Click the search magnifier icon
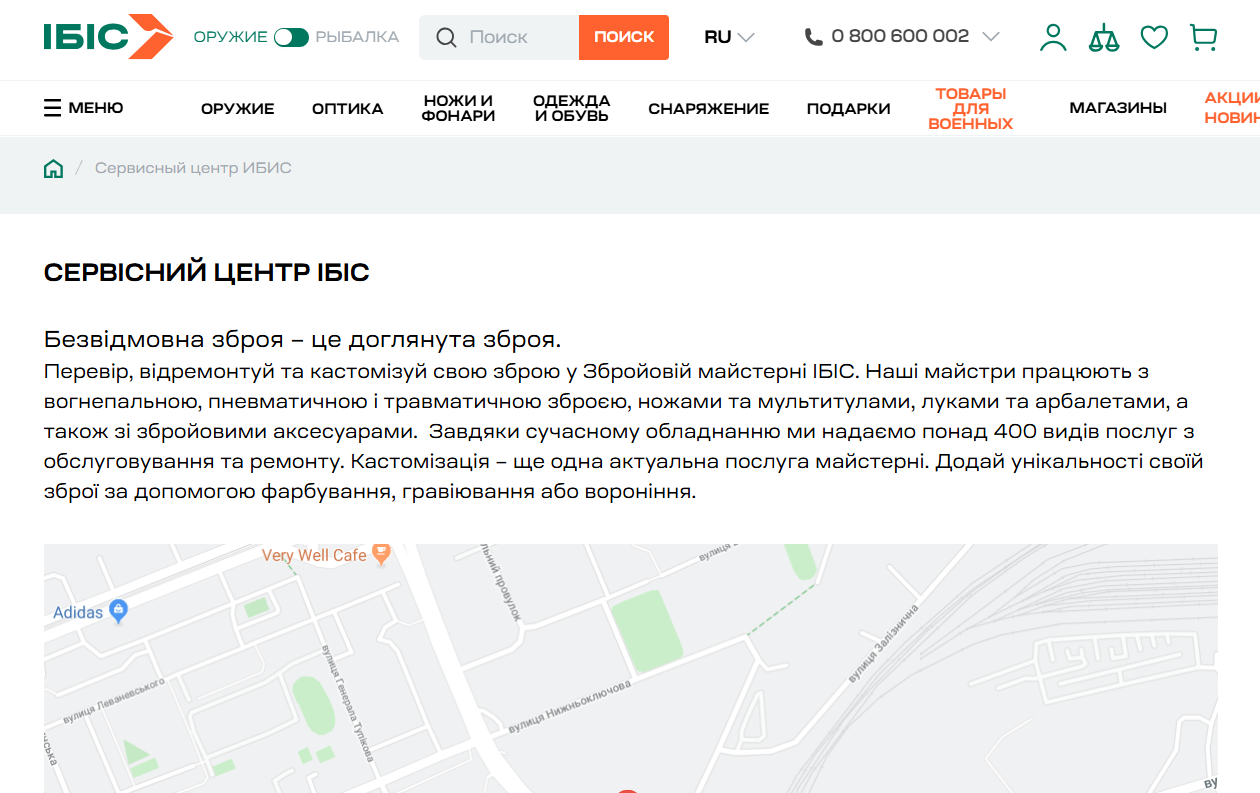 pos(447,37)
